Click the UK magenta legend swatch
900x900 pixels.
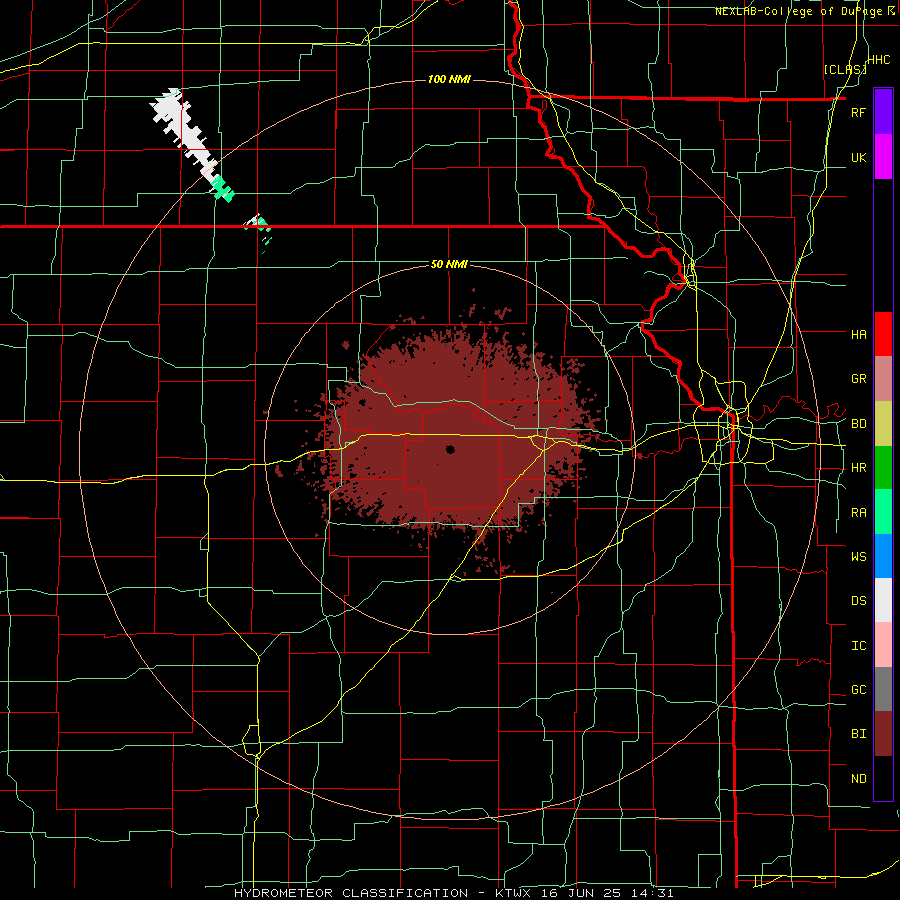(x=883, y=157)
